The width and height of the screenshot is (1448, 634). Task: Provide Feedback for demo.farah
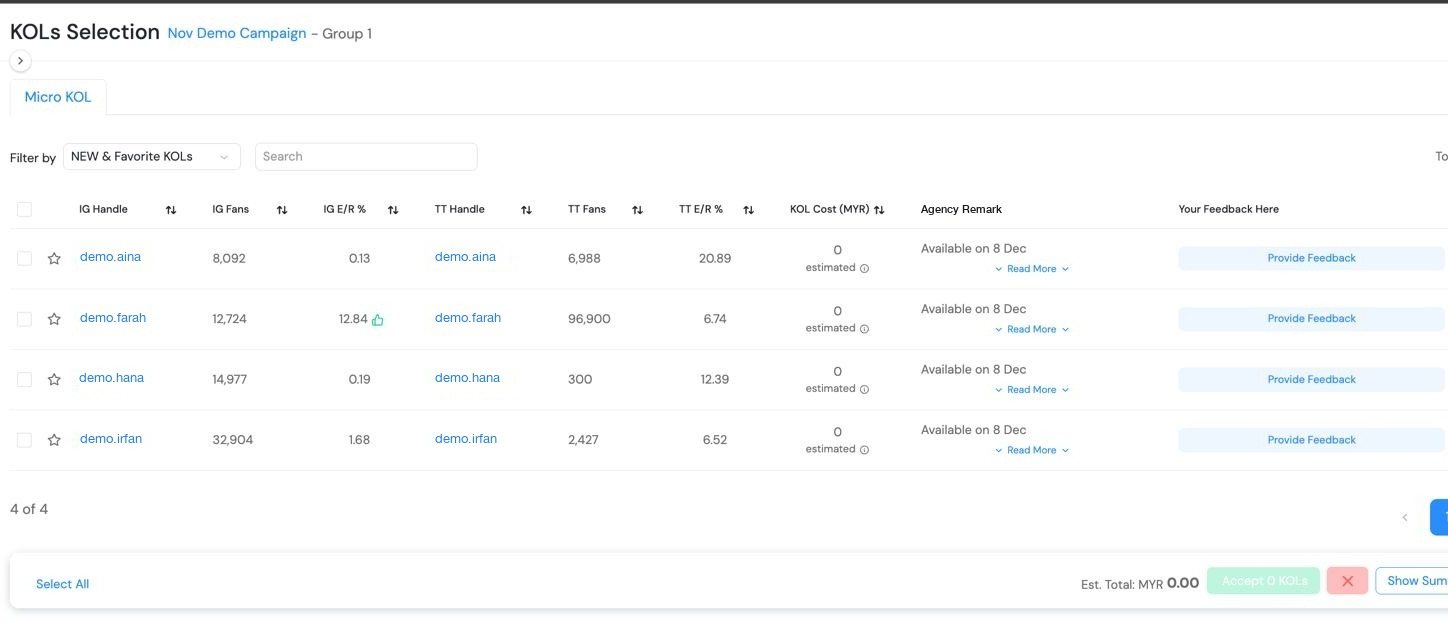coord(1311,319)
